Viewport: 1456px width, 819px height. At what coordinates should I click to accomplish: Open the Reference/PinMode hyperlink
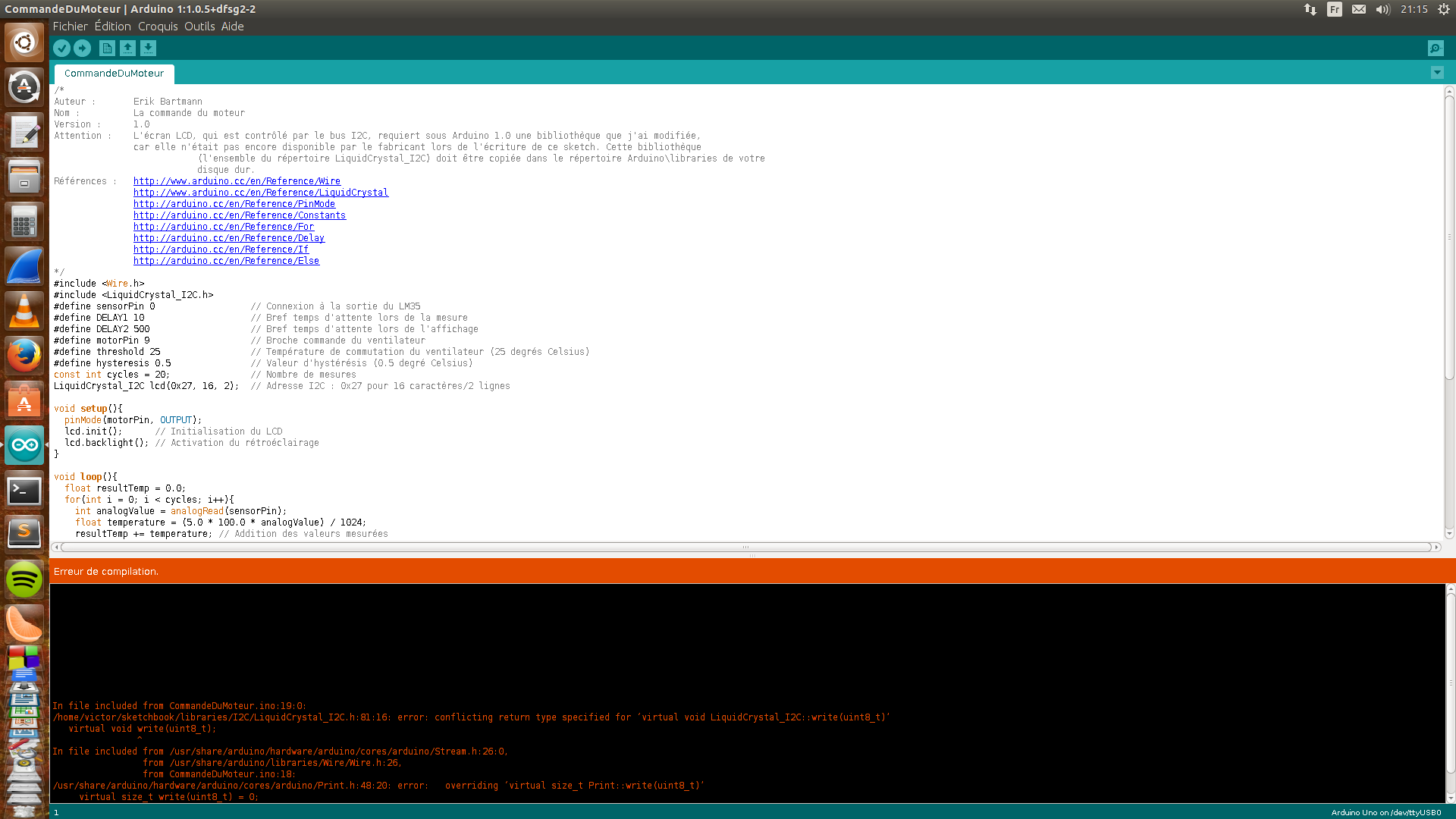click(234, 204)
